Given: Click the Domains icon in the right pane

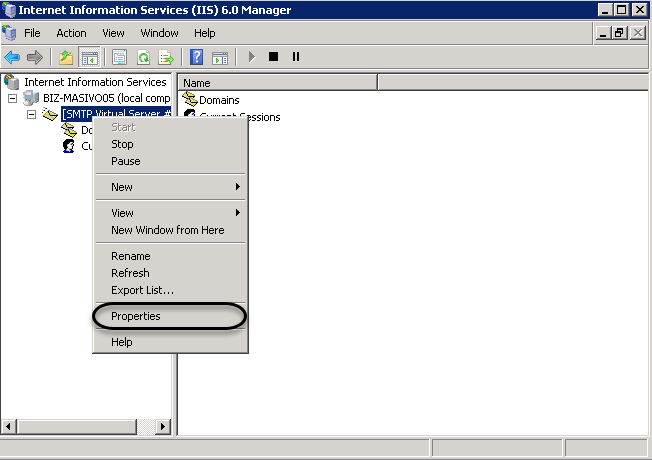Looking at the screenshot, I should [x=190, y=99].
